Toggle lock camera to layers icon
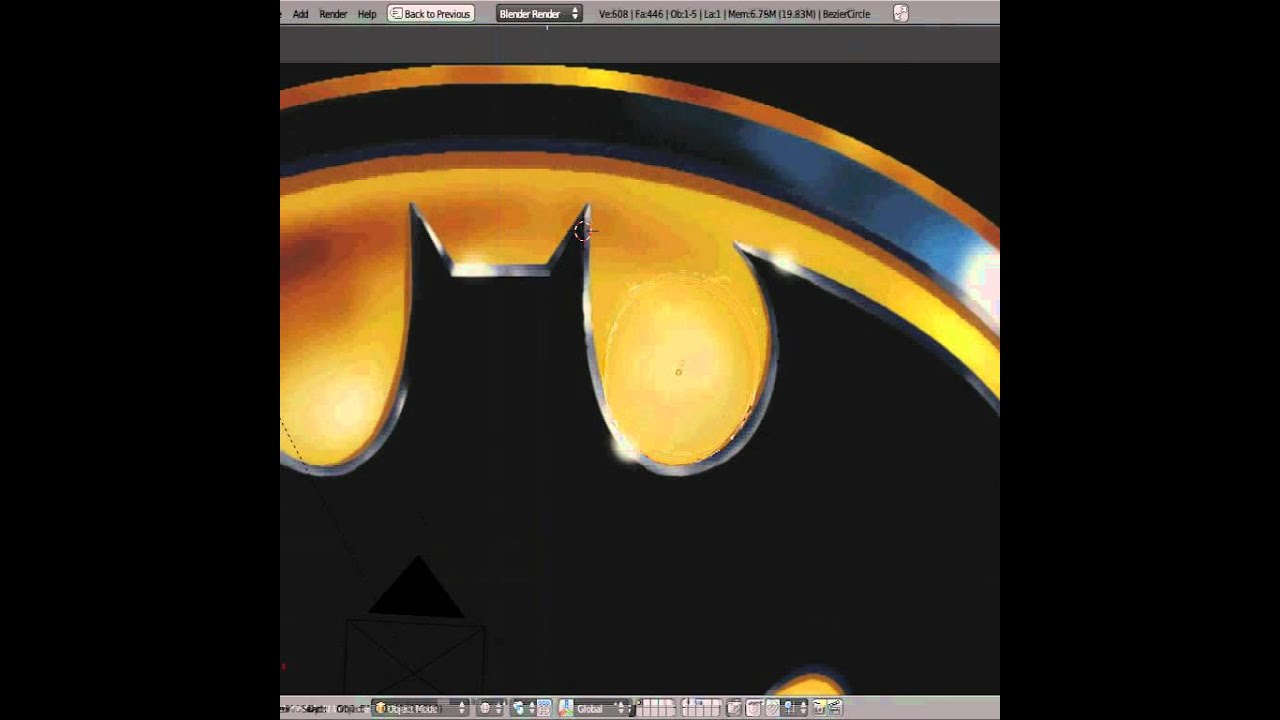 (x=734, y=708)
